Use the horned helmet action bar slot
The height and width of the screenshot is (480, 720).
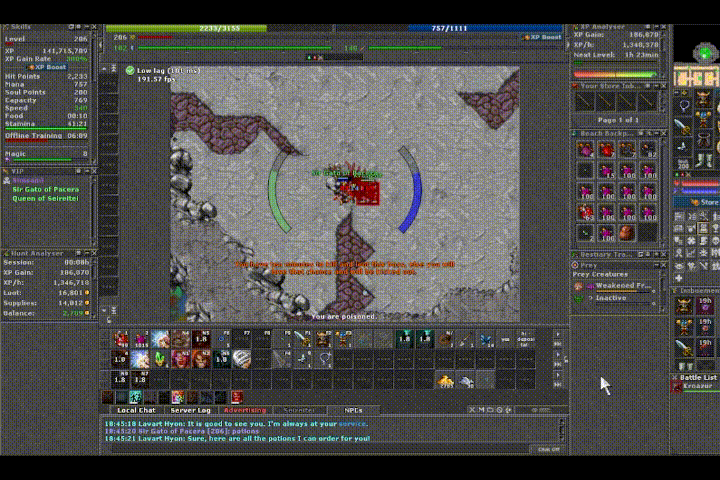pyautogui.click(x=323, y=339)
